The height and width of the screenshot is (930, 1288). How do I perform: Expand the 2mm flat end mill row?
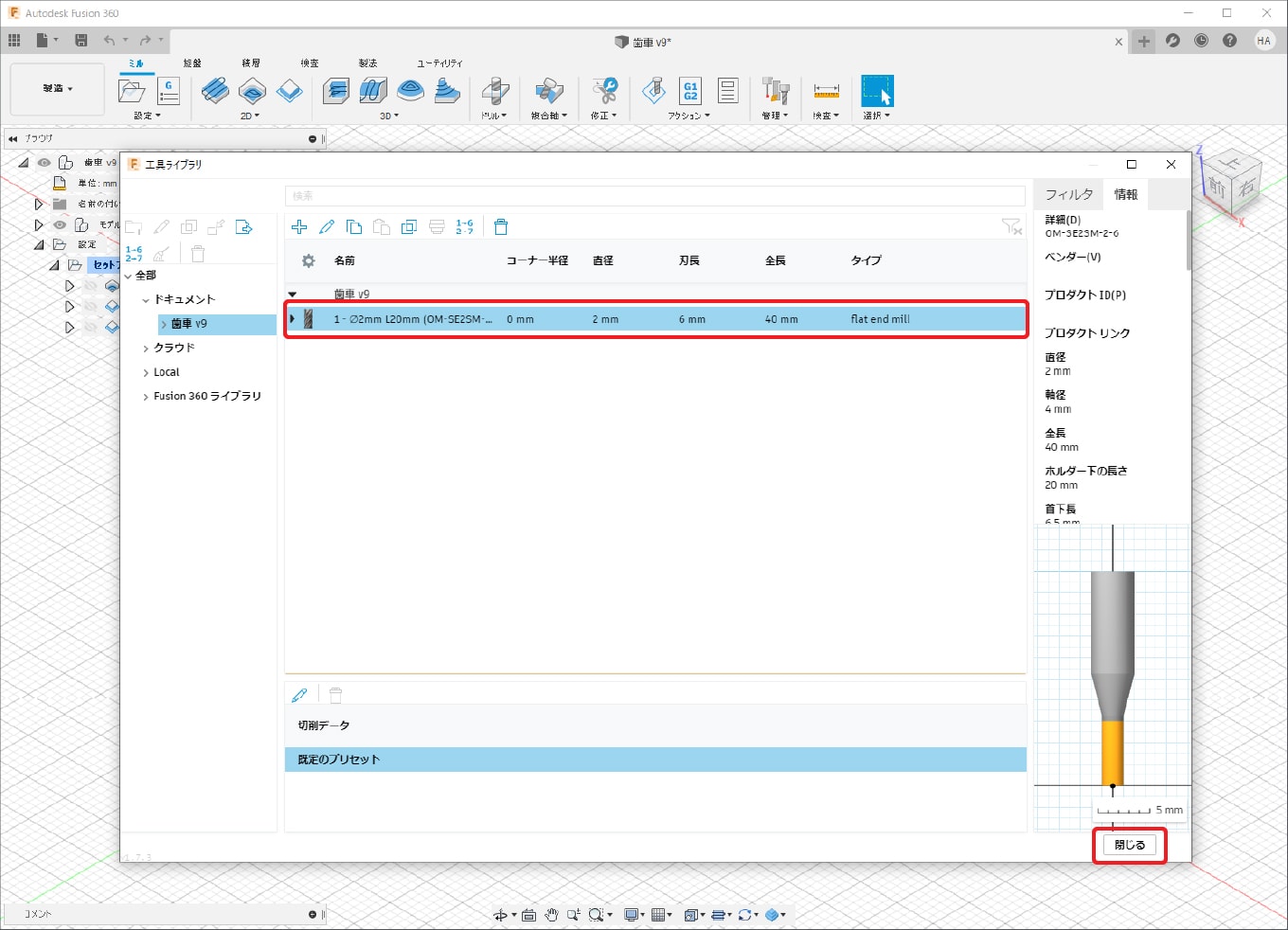pyautogui.click(x=293, y=319)
